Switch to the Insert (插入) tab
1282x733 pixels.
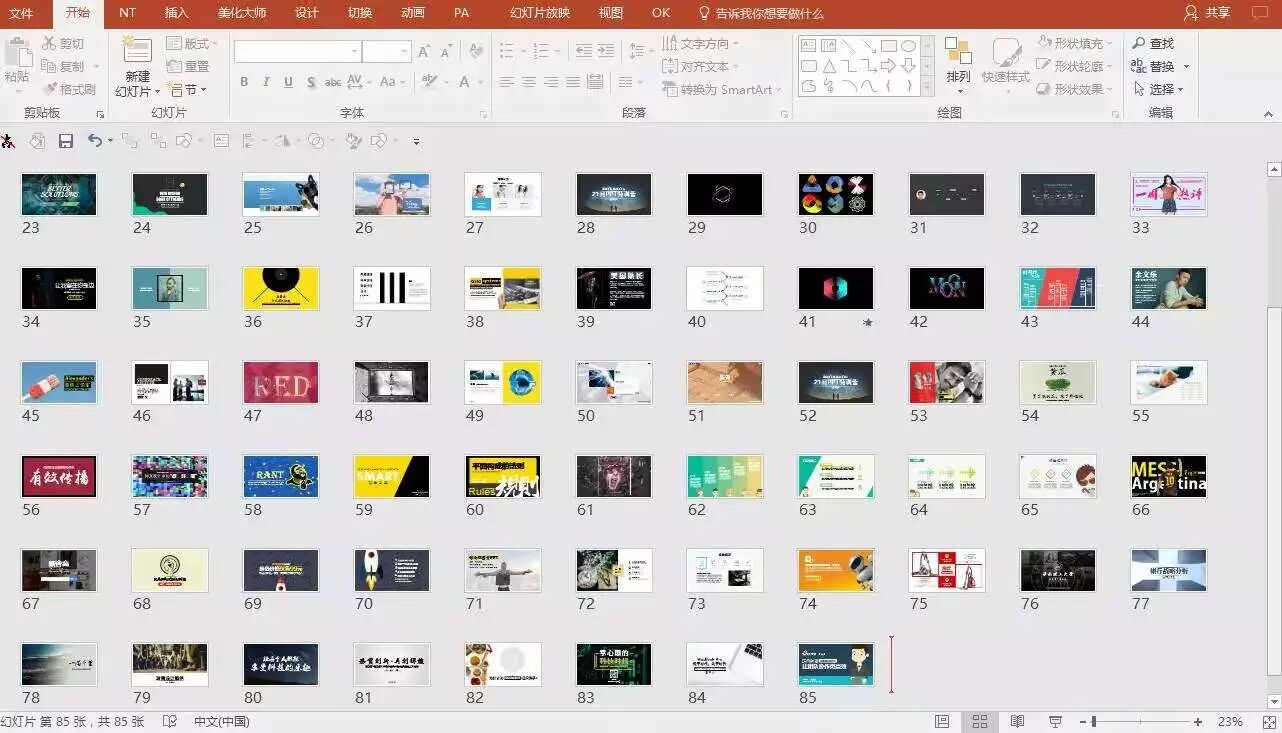tap(176, 13)
